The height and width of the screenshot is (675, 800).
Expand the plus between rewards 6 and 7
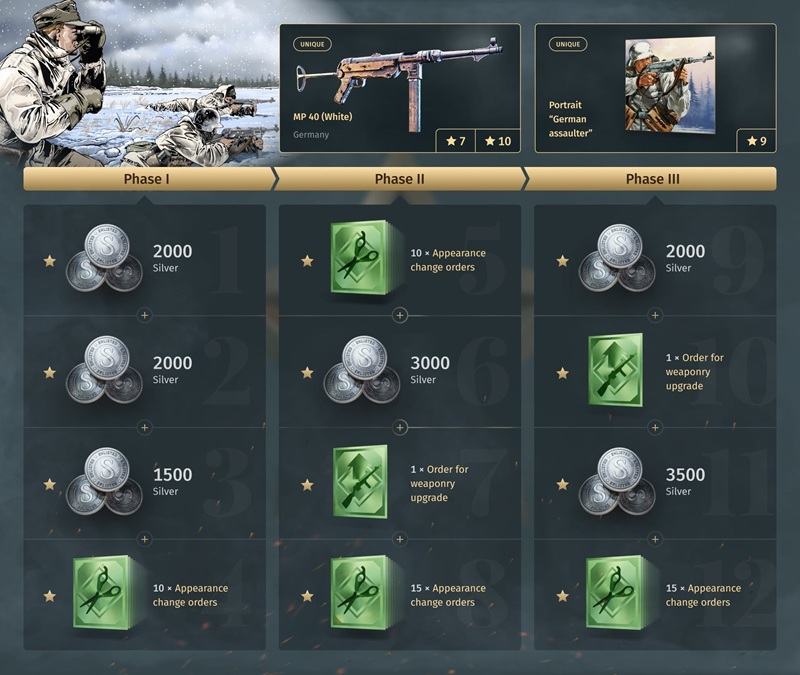(400, 427)
